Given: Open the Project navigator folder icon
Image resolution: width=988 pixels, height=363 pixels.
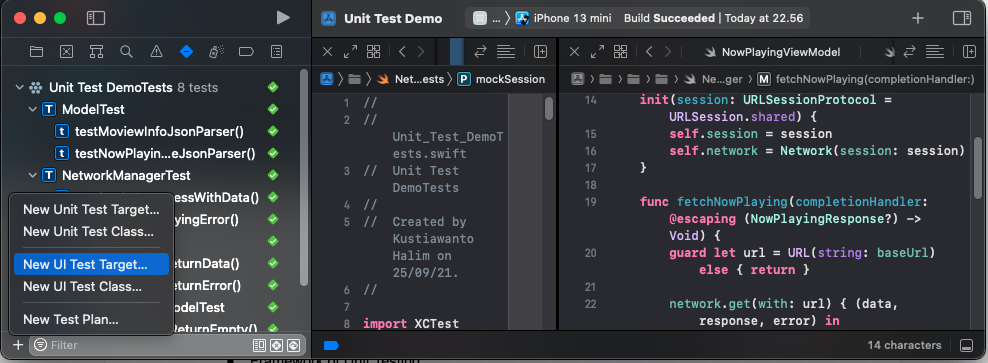Looking at the screenshot, I should coord(37,52).
